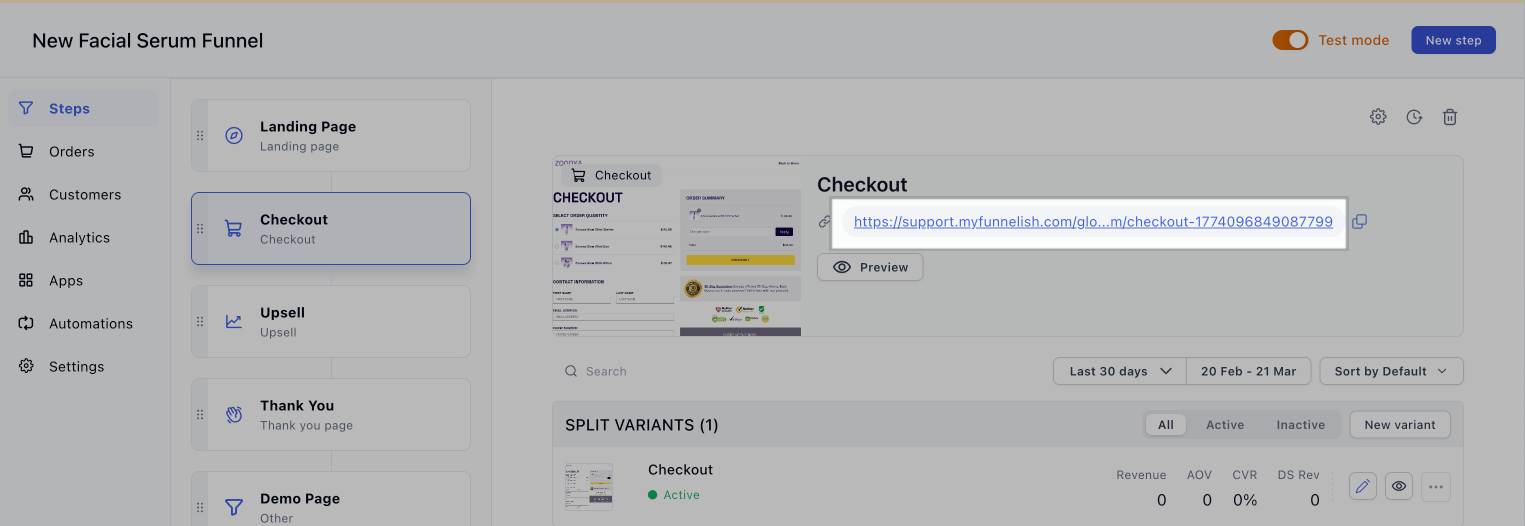Image resolution: width=1525 pixels, height=526 pixels.
Task: Show only Active split variants
Action: (x=1224, y=425)
